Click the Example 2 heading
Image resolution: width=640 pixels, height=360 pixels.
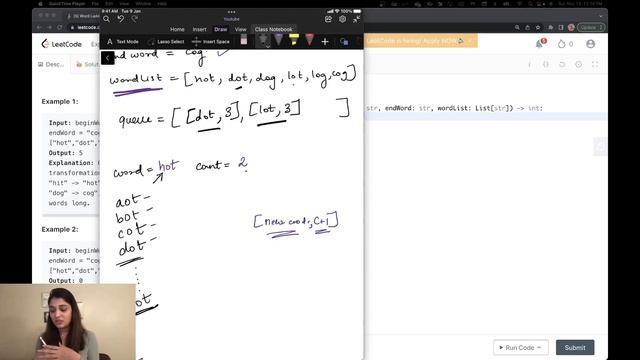[x=60, y=229]
